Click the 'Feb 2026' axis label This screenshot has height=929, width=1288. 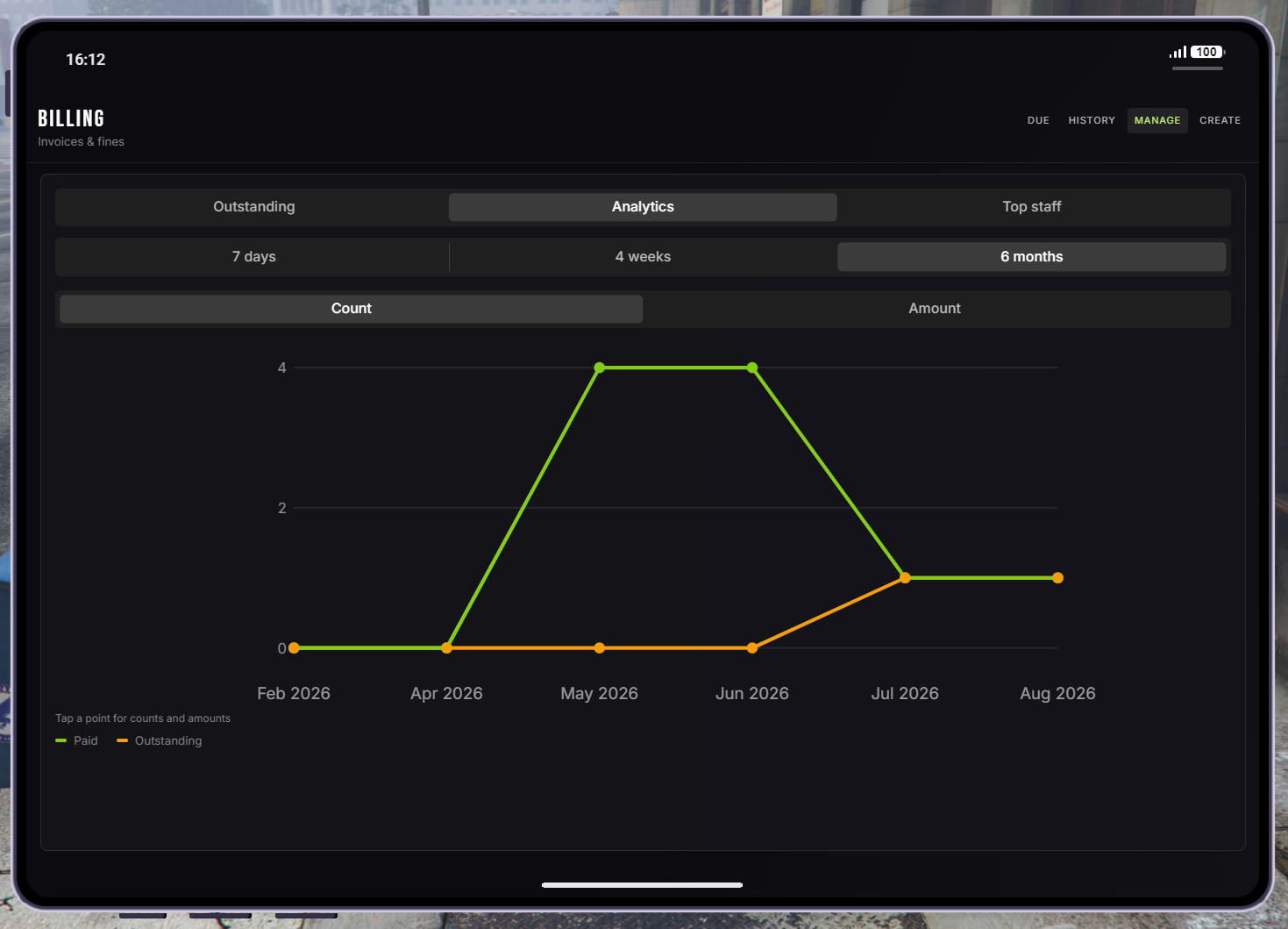(294, 694)
